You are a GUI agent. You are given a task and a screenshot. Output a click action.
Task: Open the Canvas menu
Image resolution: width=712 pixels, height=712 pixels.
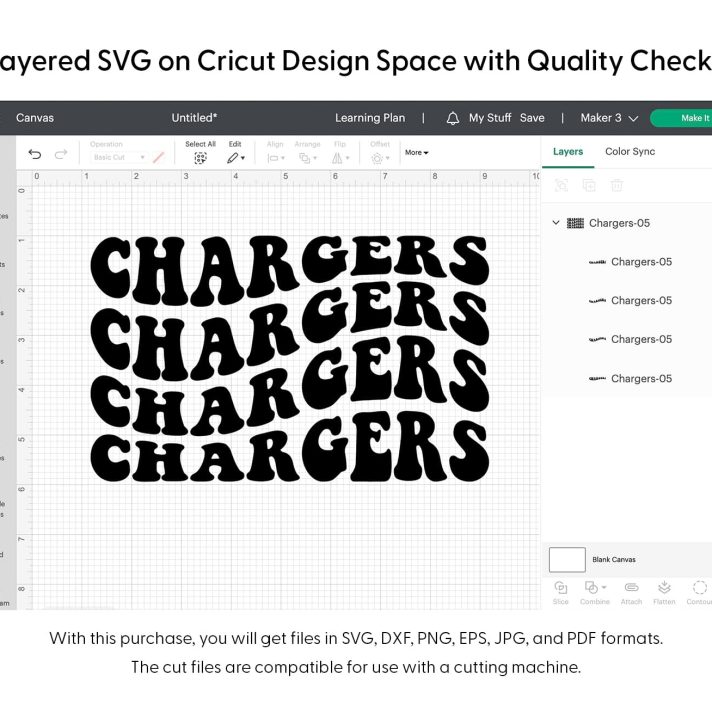tap(35, 118)
